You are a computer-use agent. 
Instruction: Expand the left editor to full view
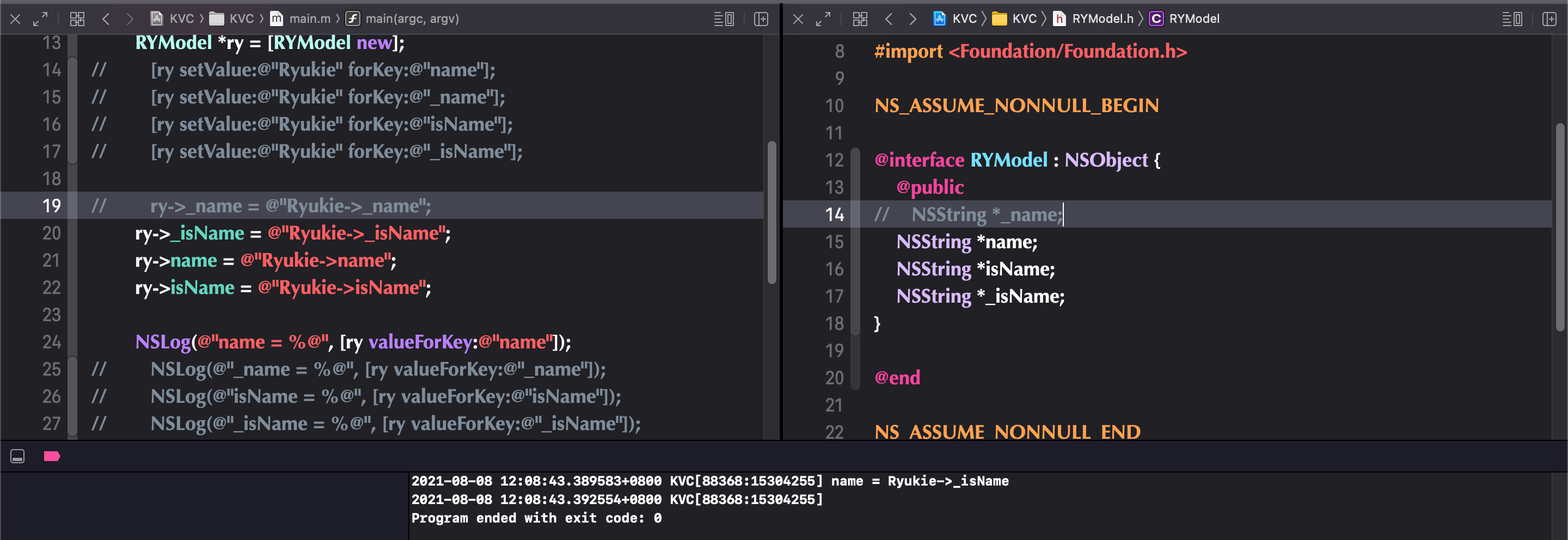[40, 19]
